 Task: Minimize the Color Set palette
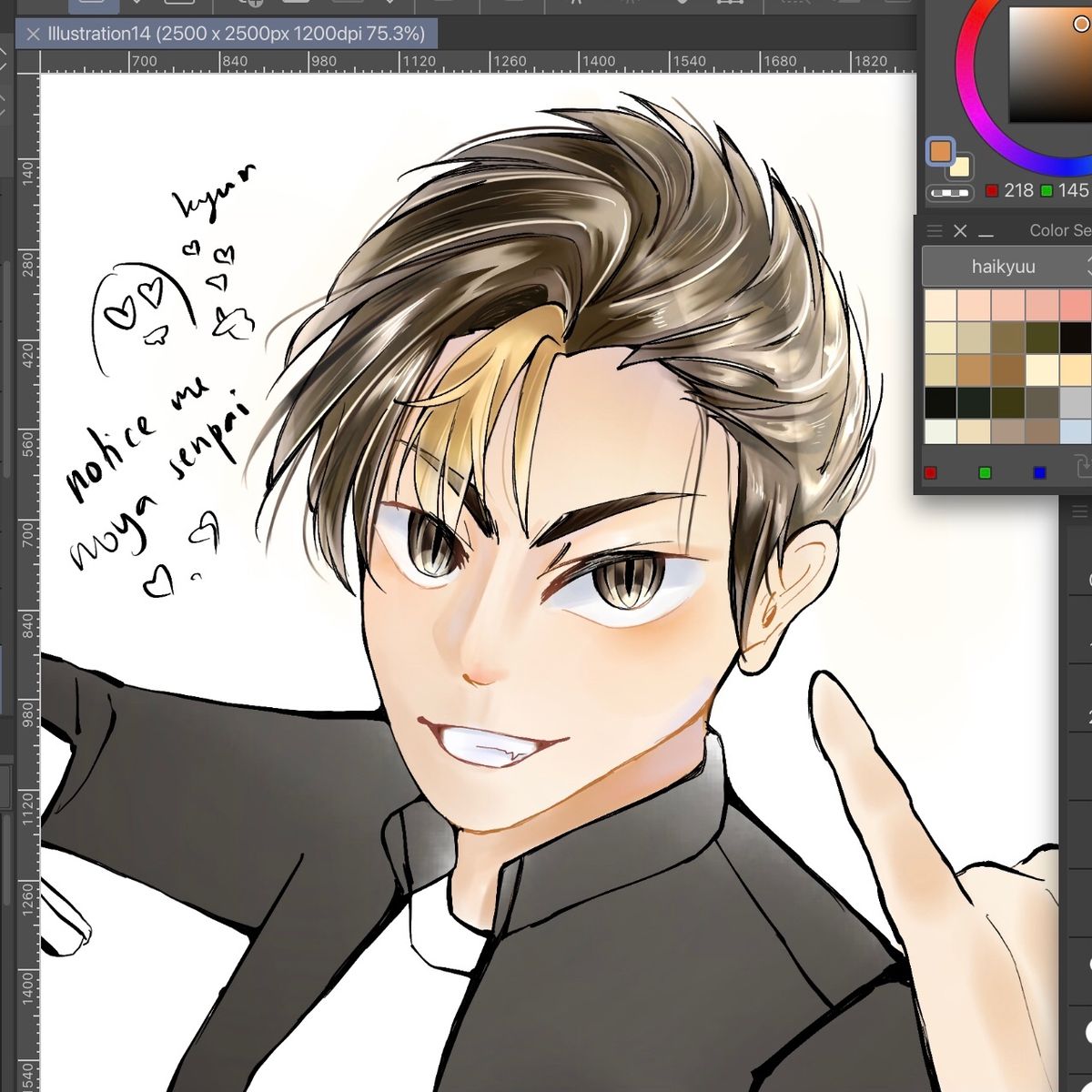pos(986,236)
